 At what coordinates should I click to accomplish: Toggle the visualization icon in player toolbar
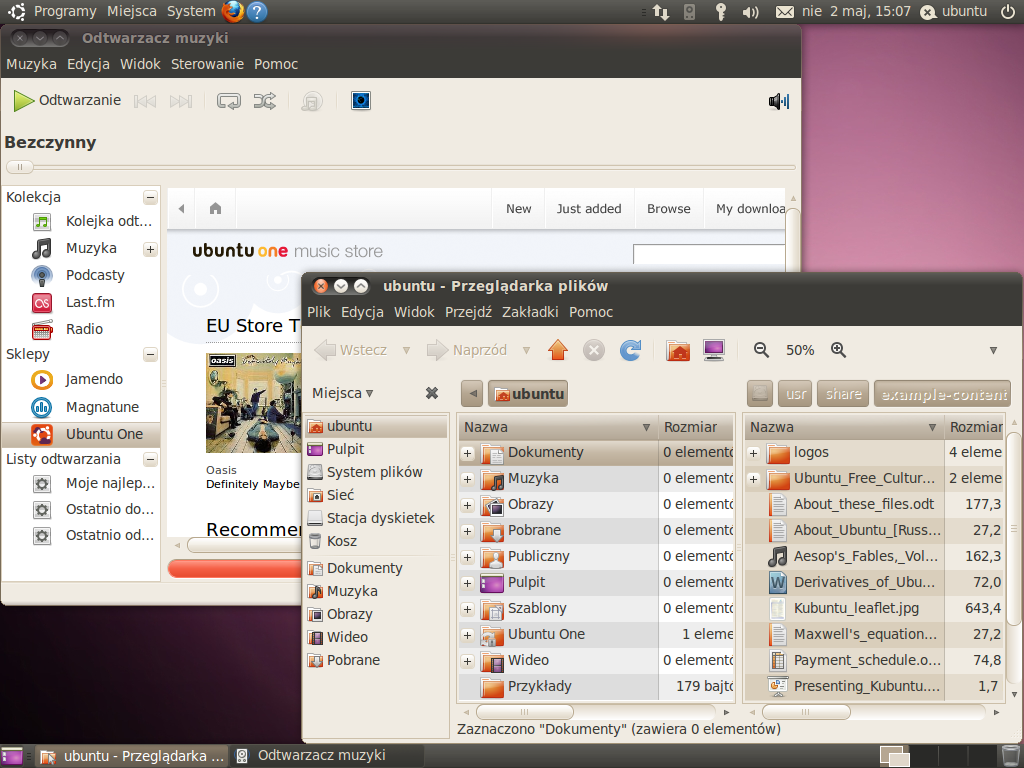(x=361, y=101)
